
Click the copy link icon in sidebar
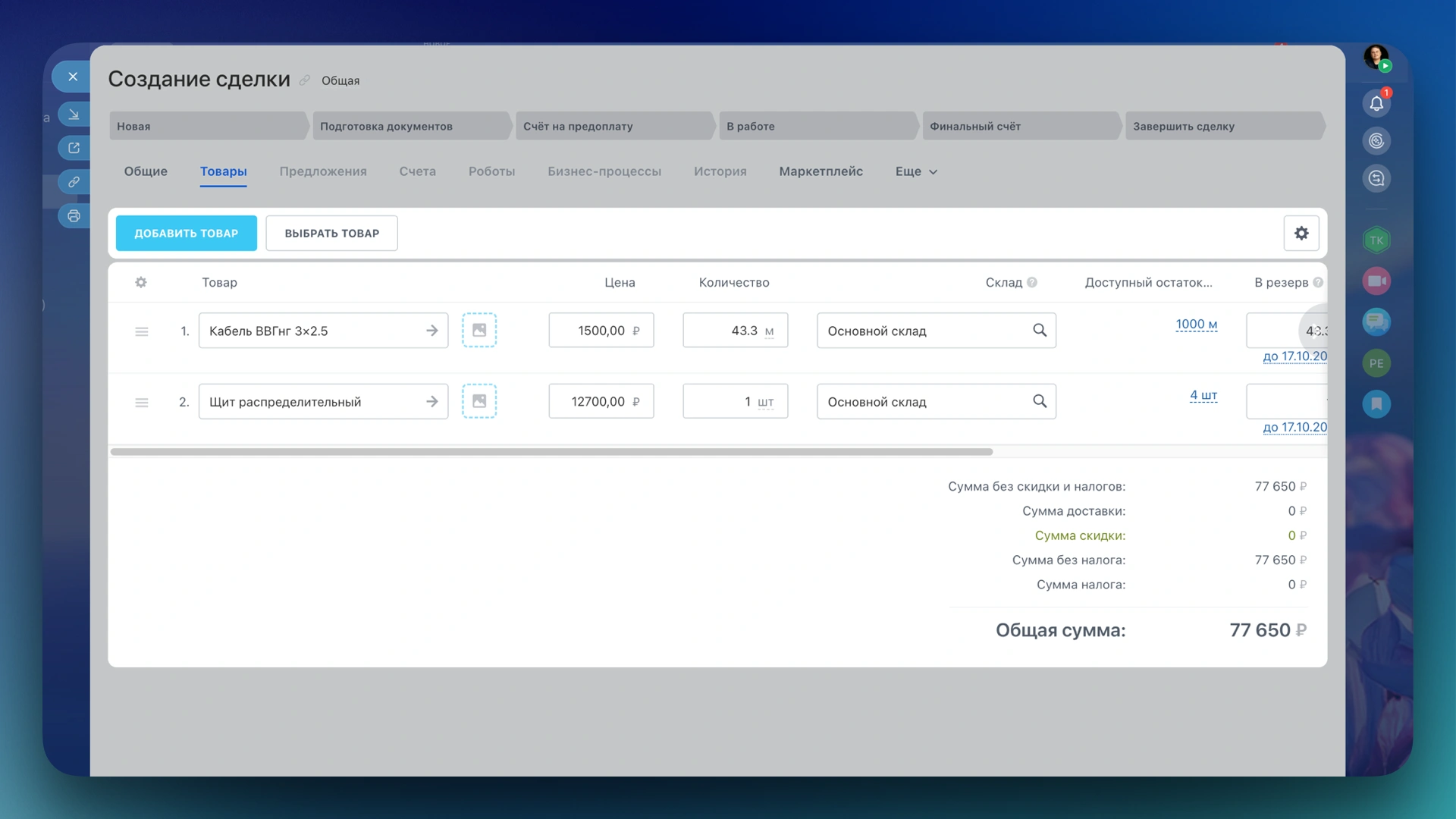click(x=74, y=182)
